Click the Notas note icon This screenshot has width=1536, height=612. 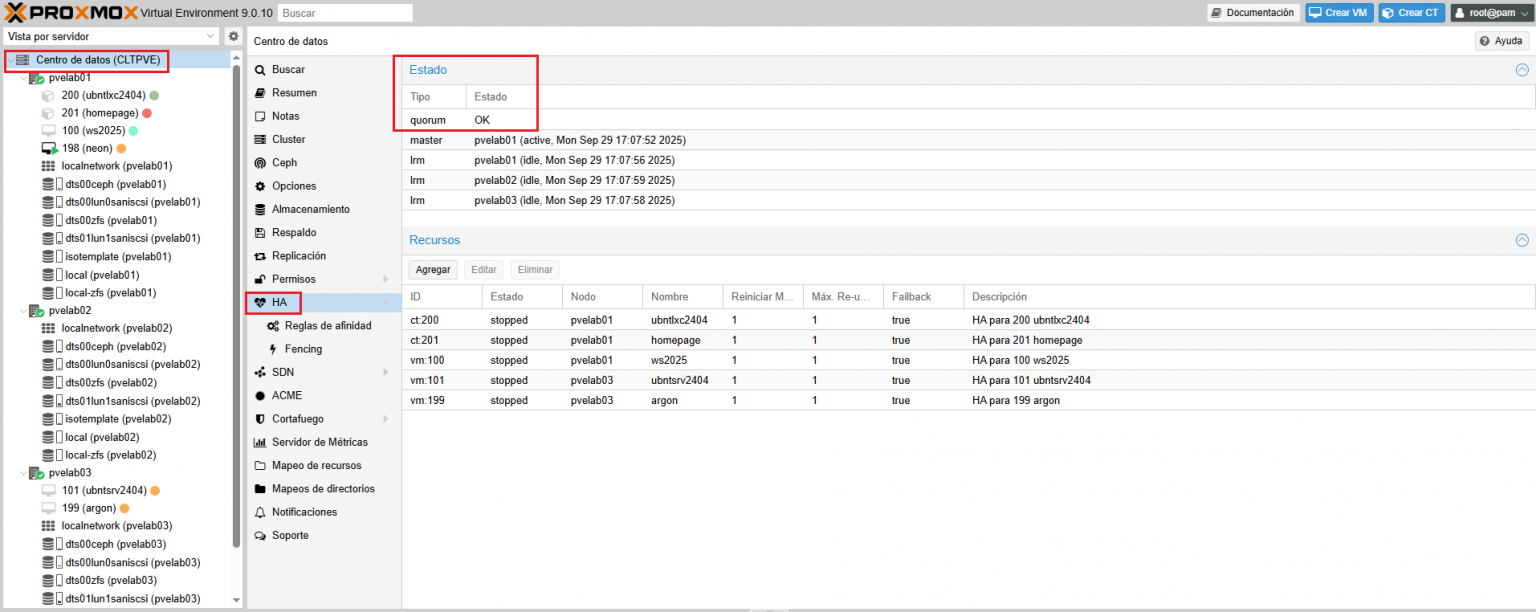pyautogui.click(x=260, y=116)
